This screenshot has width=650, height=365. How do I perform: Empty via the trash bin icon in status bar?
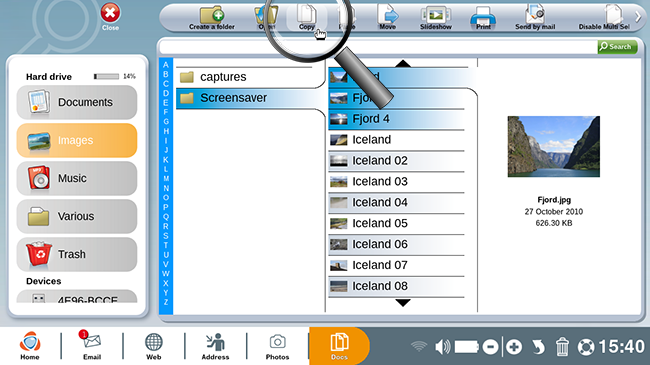coord(562,347)
